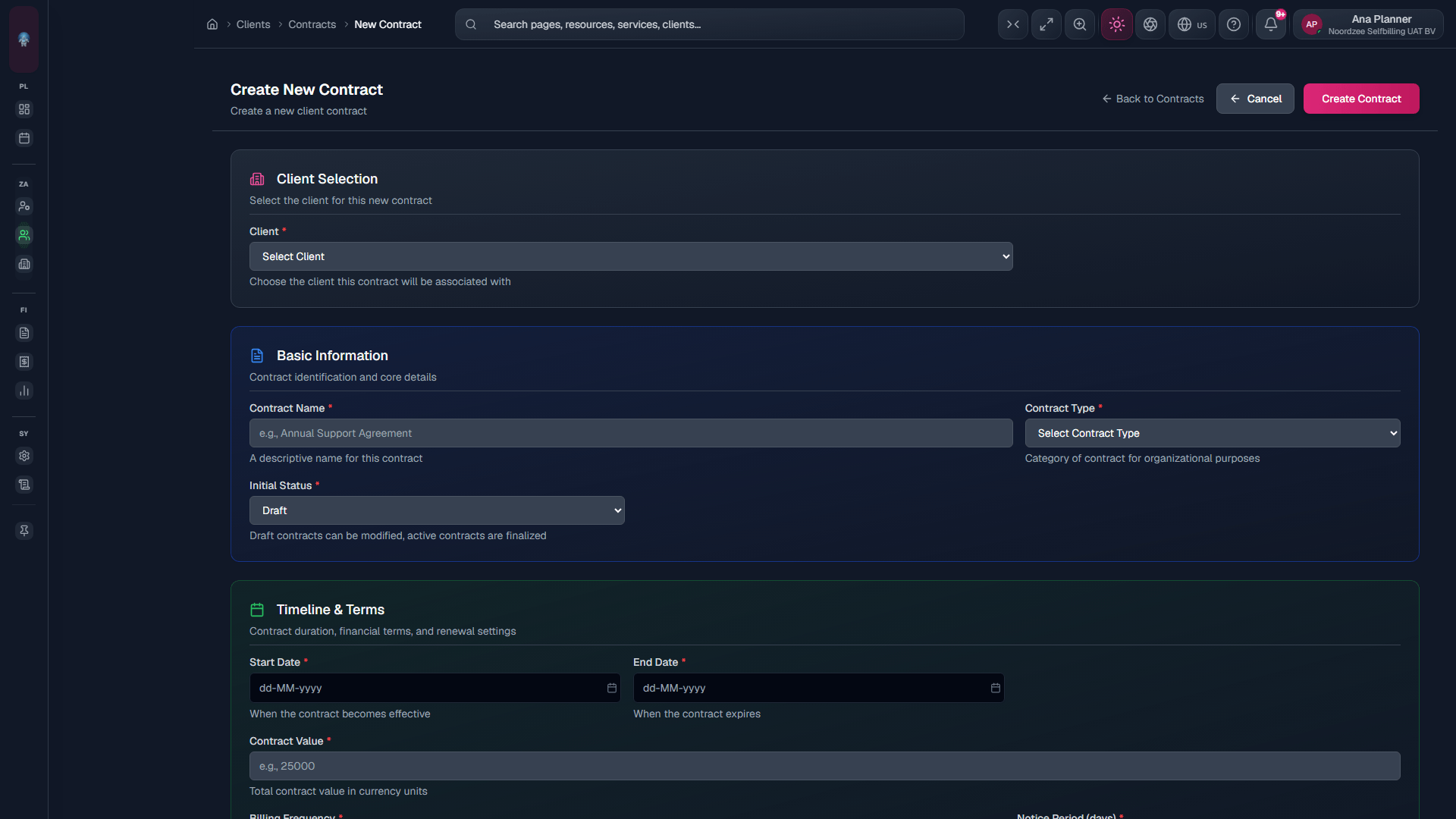
Task: Open the Start Date calendar picker icon
Action: click(x=612, y=688)
